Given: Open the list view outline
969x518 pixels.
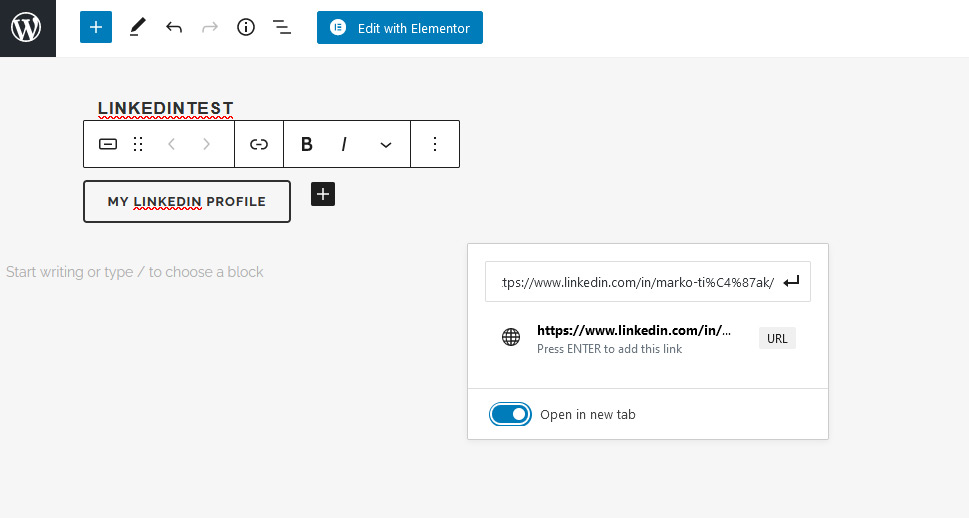Looking at the screenshot, I should 282,27.
